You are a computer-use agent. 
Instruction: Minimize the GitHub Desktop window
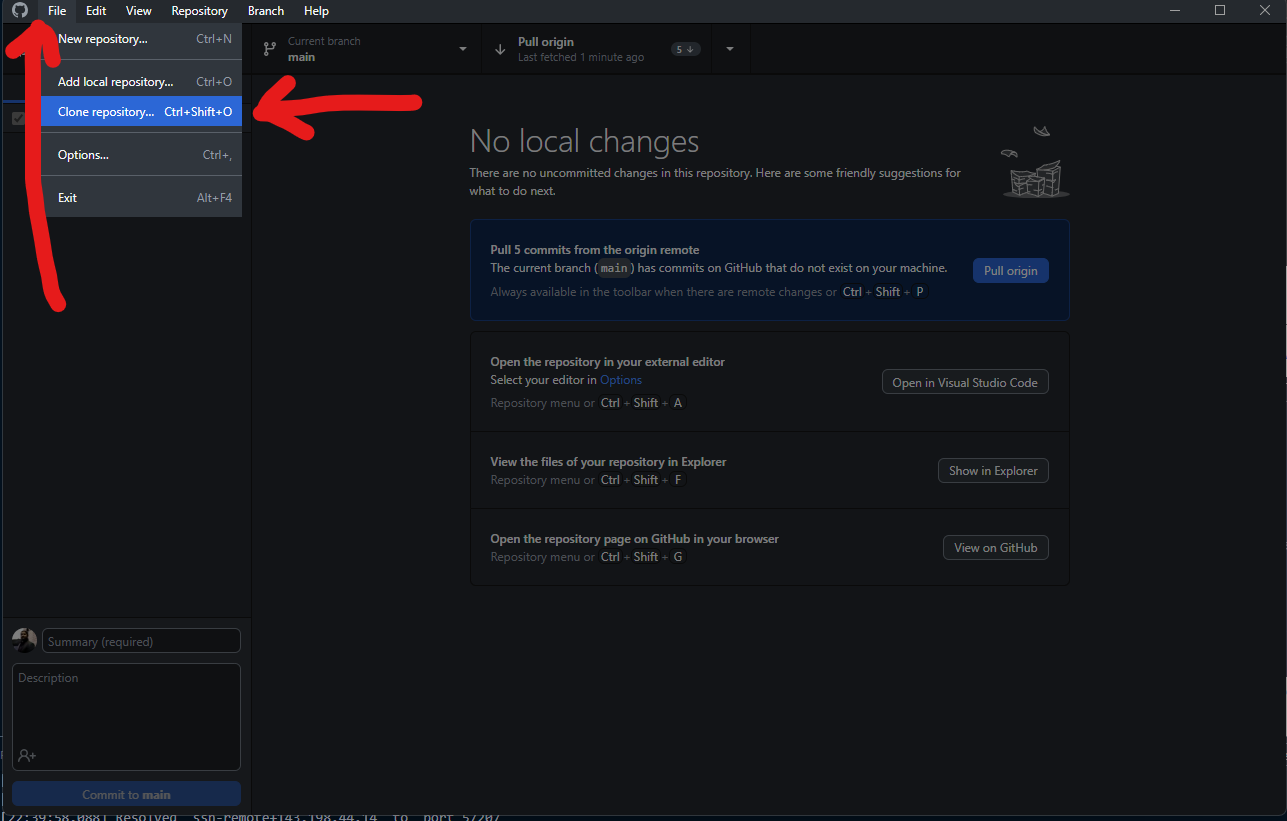(1175, 10)
